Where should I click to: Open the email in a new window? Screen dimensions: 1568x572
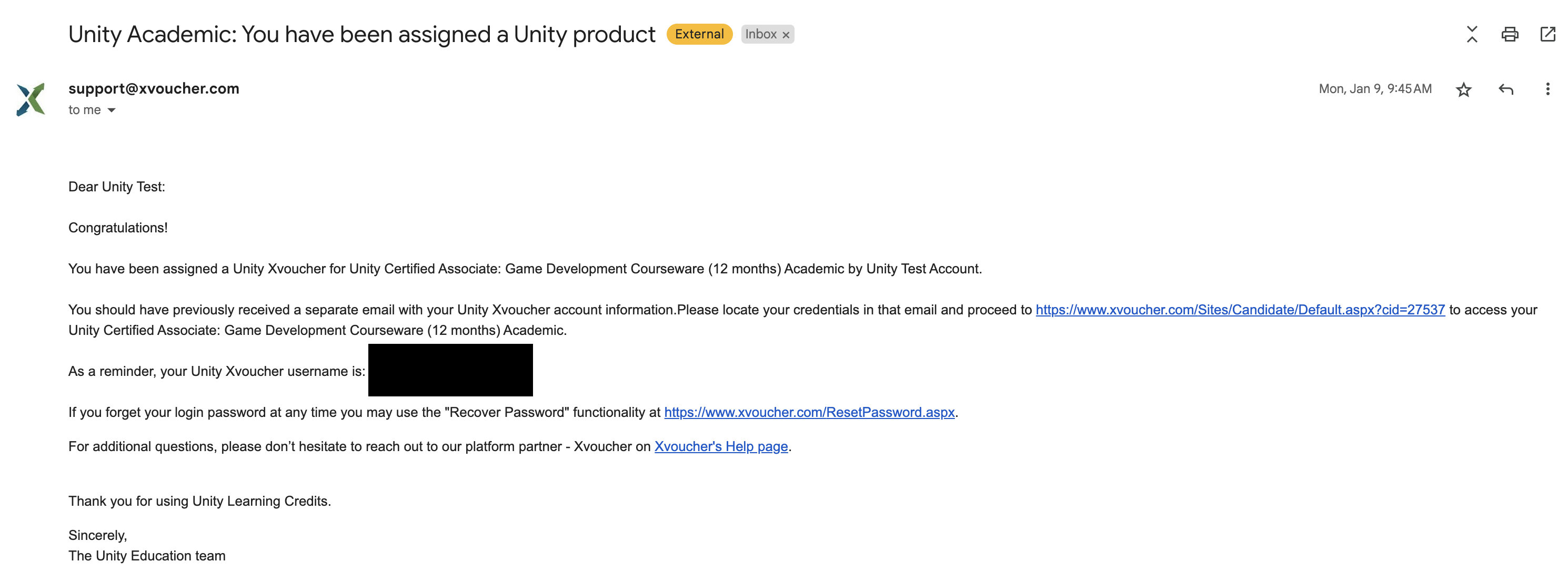pyautogui.click(x=1547, y=34)
